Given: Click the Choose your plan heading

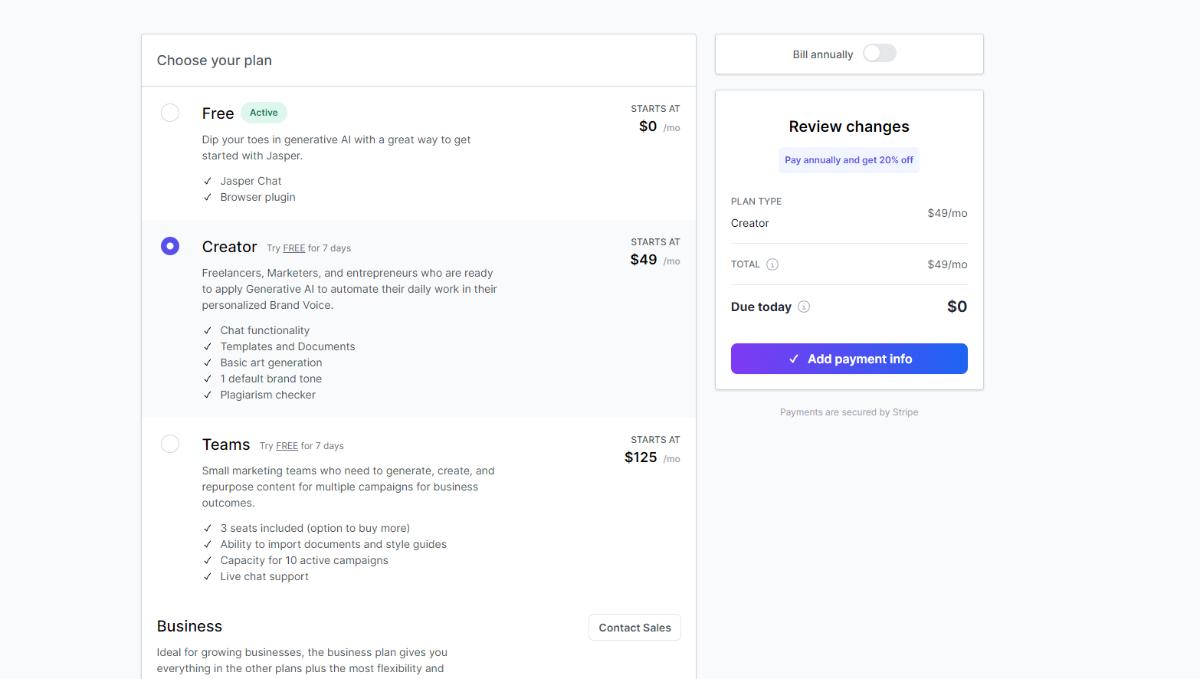Looking at the screenshot, I should point(214,60).
